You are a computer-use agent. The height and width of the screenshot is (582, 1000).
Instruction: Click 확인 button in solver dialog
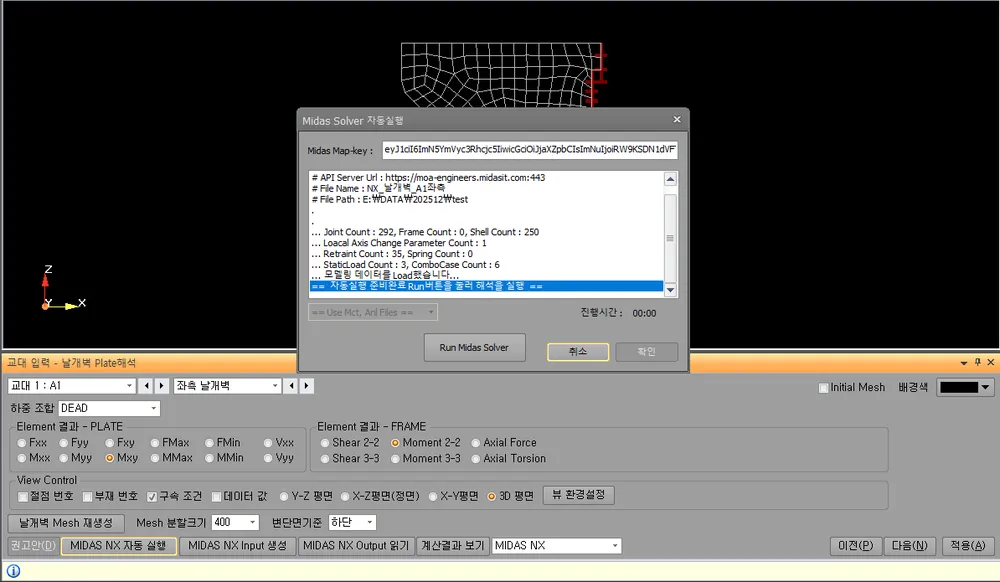click(x=647, y=351)
